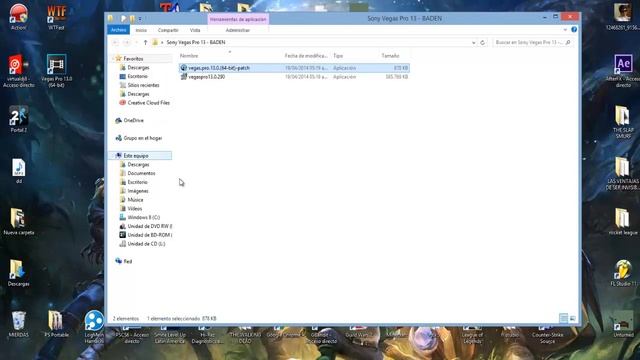Sort files by the Nombre column header
This screenshot has width=640, height=360.
230,56
